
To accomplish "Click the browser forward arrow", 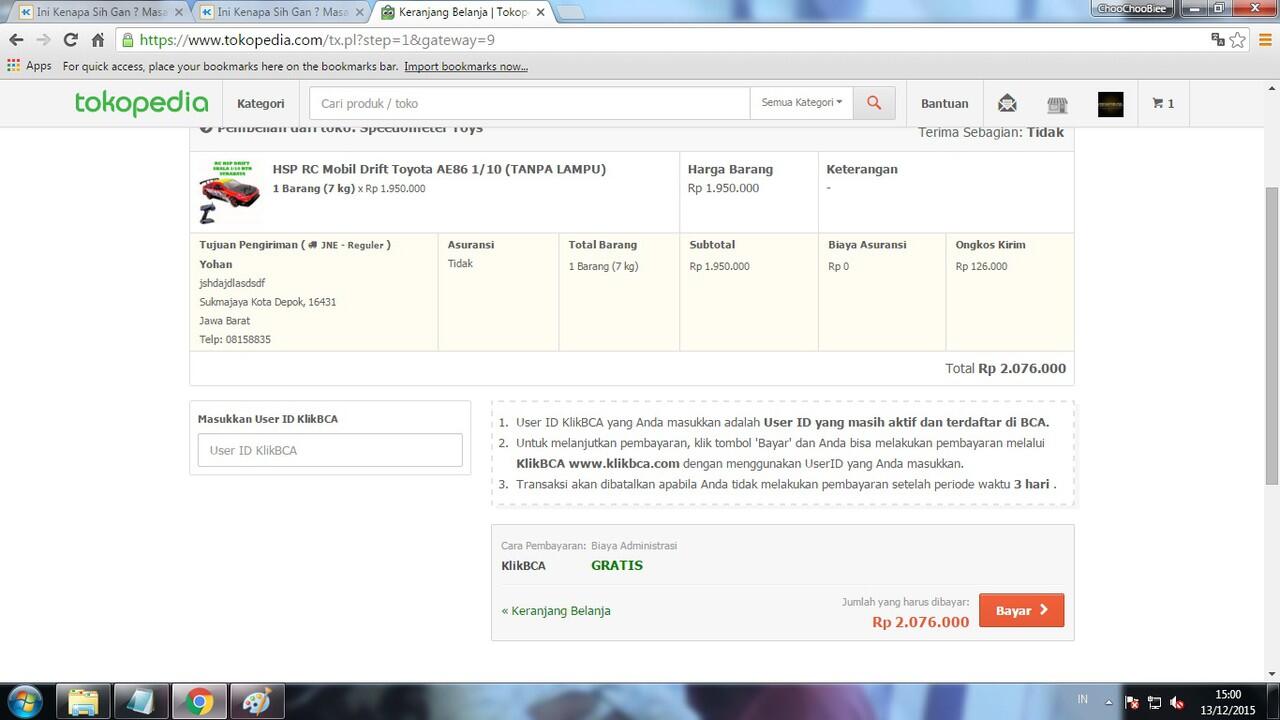I will tap(43, 40).
